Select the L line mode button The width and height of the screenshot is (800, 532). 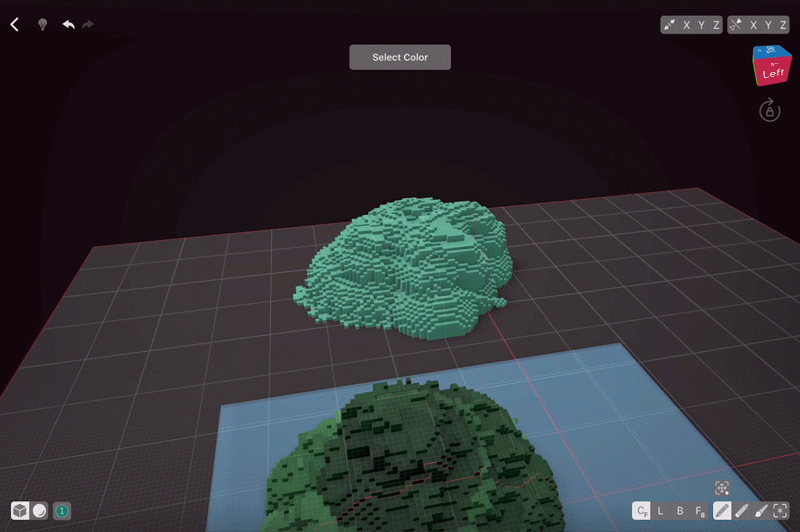click(660, 511)
